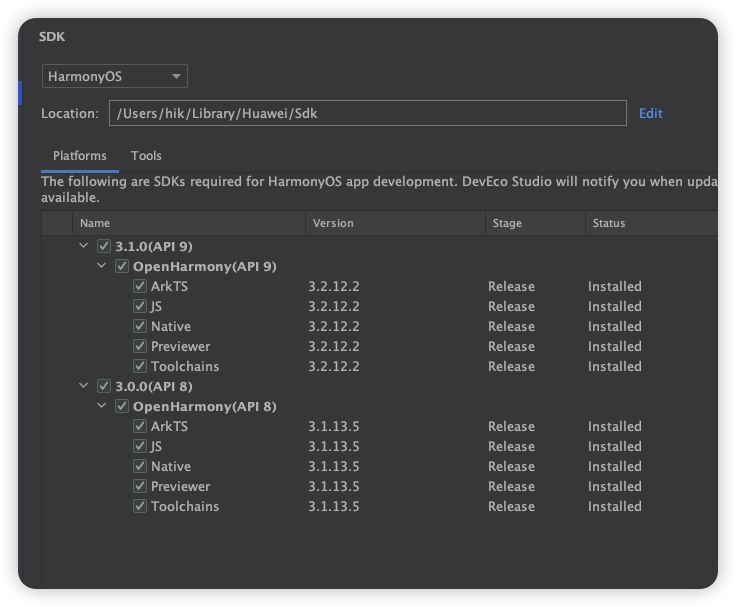Switch to the Tools tab
Screen dimensions: 736x607
pyautogui.click(x=146, y=156)
